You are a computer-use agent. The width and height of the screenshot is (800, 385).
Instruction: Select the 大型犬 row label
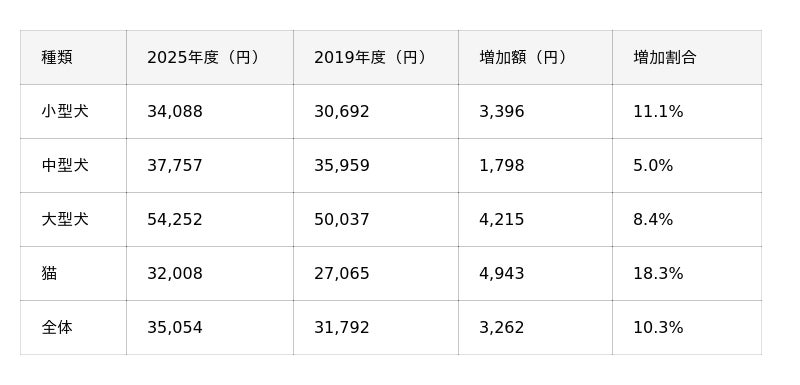[x=73, y=219]
